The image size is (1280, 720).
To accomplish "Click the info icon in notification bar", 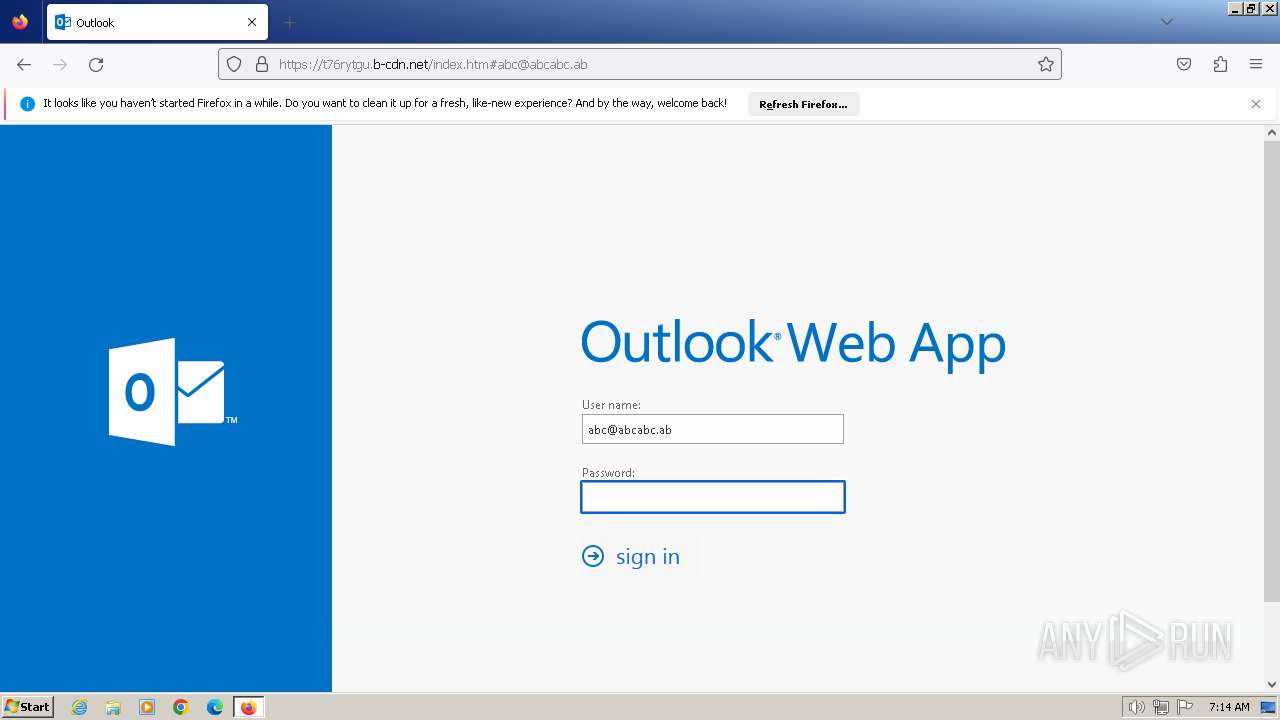I will (27, 104).
